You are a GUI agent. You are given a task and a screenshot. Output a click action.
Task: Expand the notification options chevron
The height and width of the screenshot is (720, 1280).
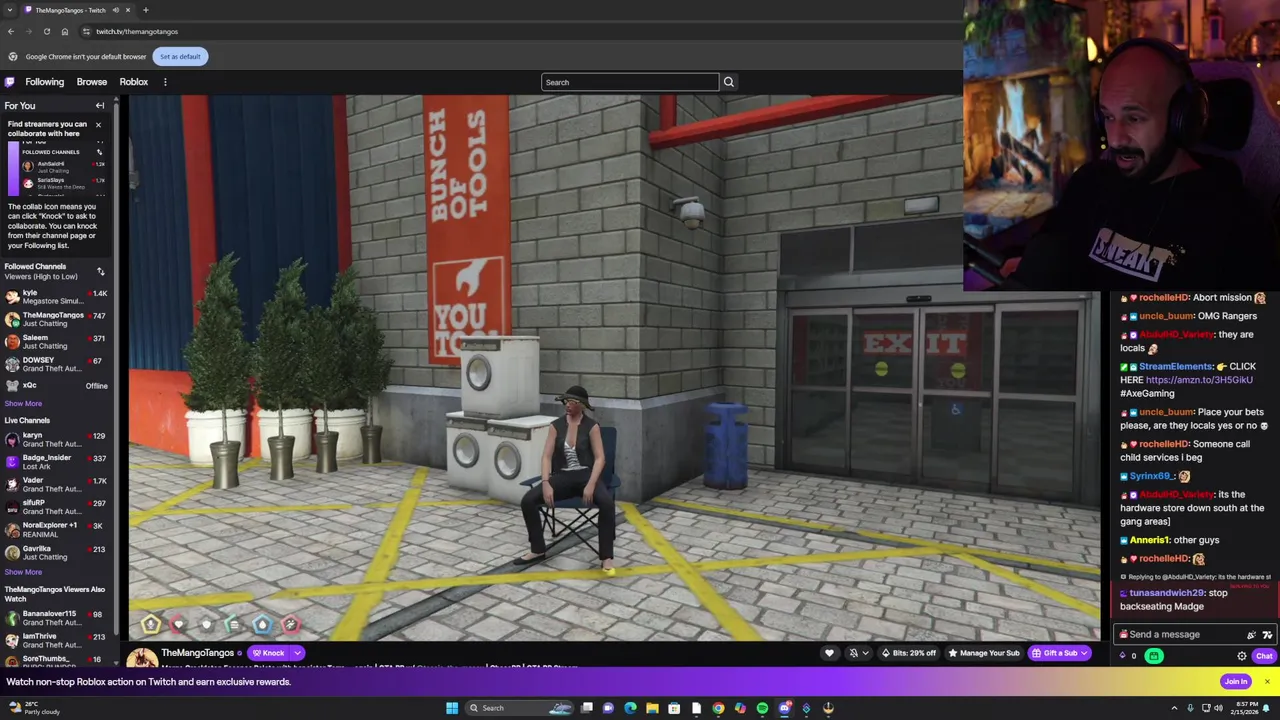(868, 653)
